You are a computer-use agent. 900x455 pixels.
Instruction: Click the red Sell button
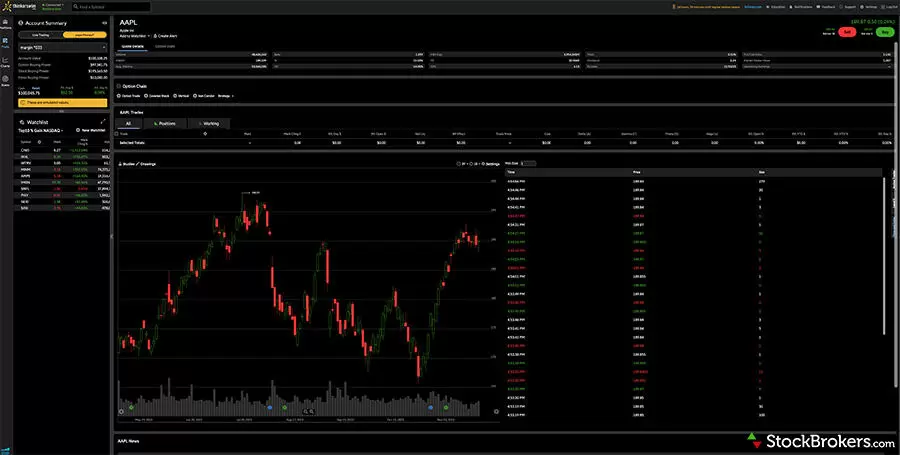848,32
